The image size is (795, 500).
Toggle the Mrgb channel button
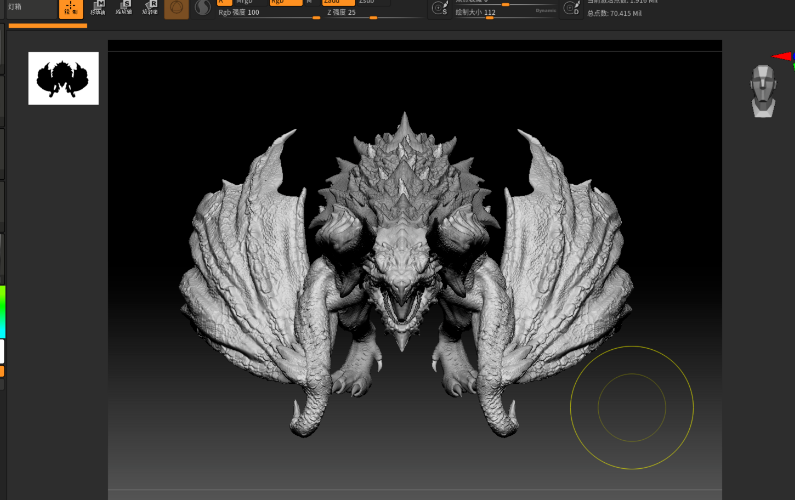(x=250, y=3)
